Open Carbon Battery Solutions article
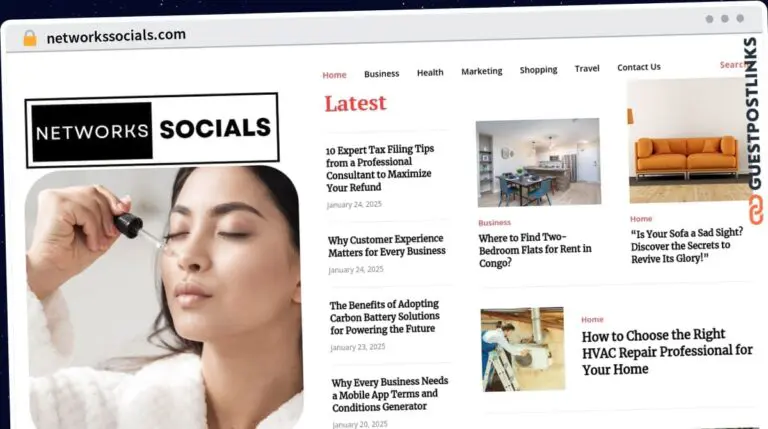768x429 pixels. [x=384, y=317]
